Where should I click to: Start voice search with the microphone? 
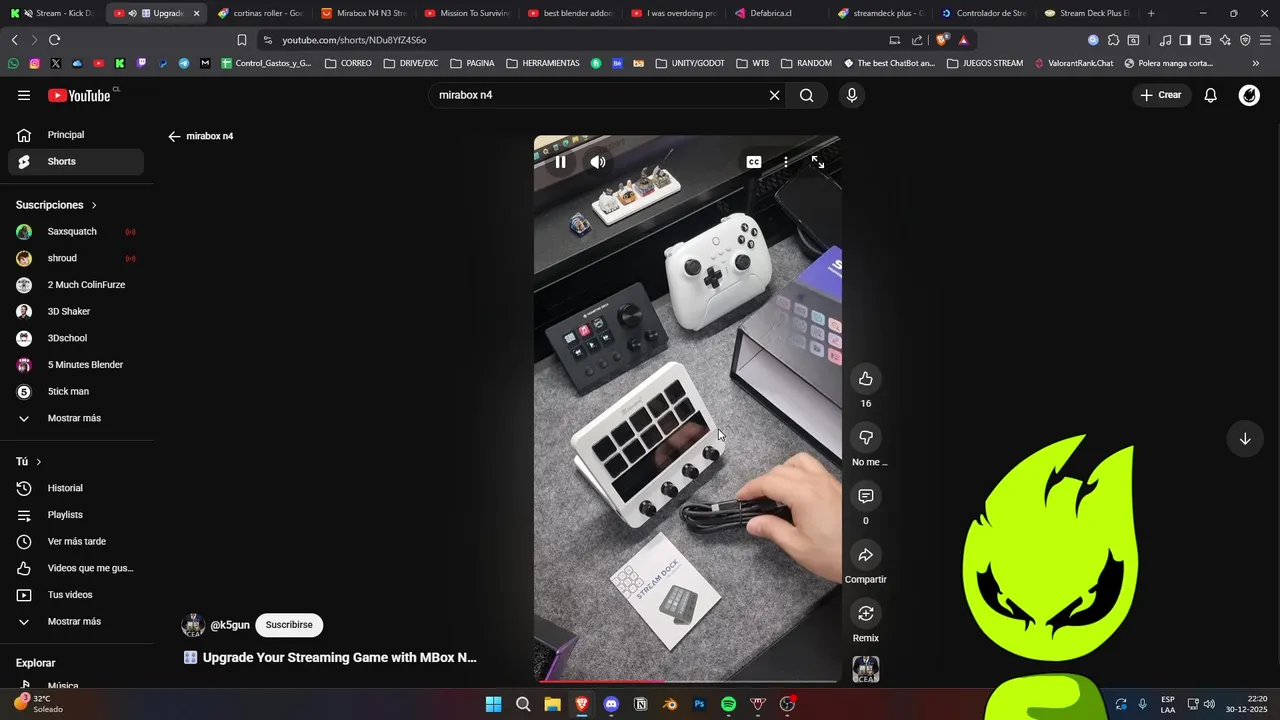852,95
